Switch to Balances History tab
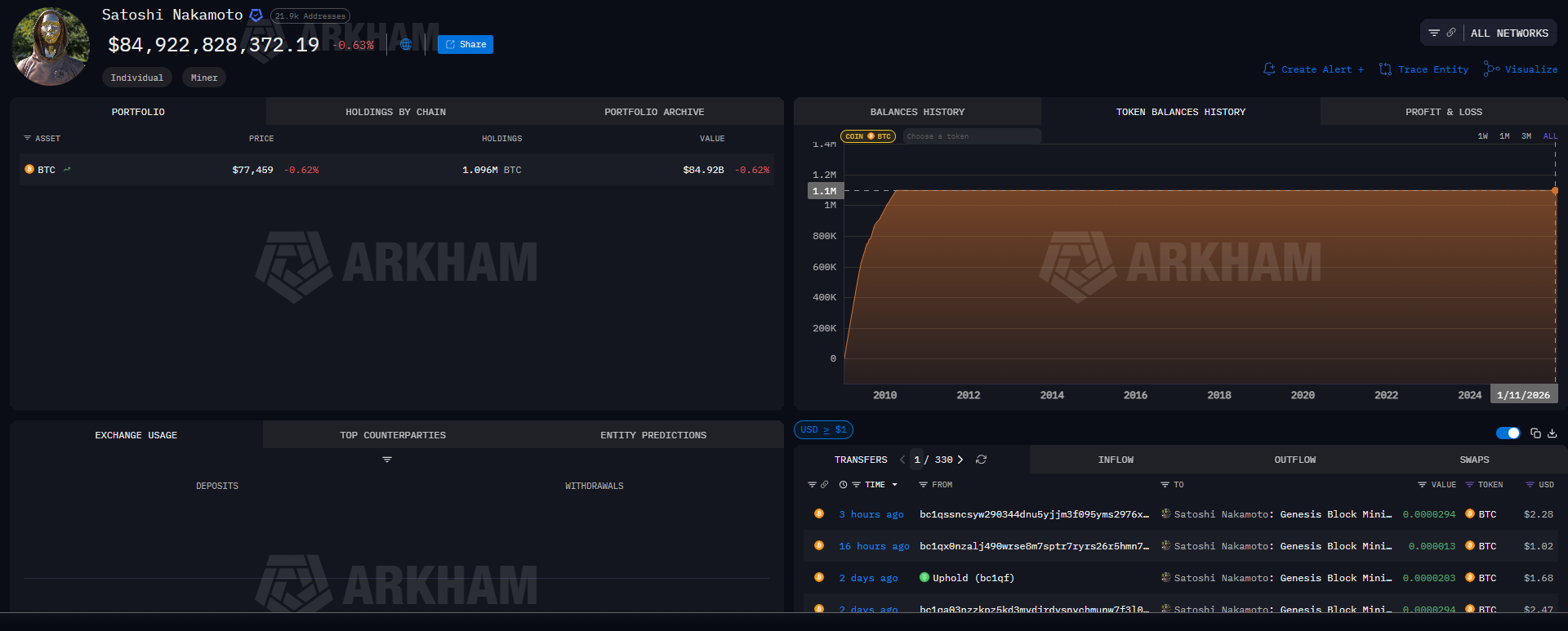 [x=917, y=112]
